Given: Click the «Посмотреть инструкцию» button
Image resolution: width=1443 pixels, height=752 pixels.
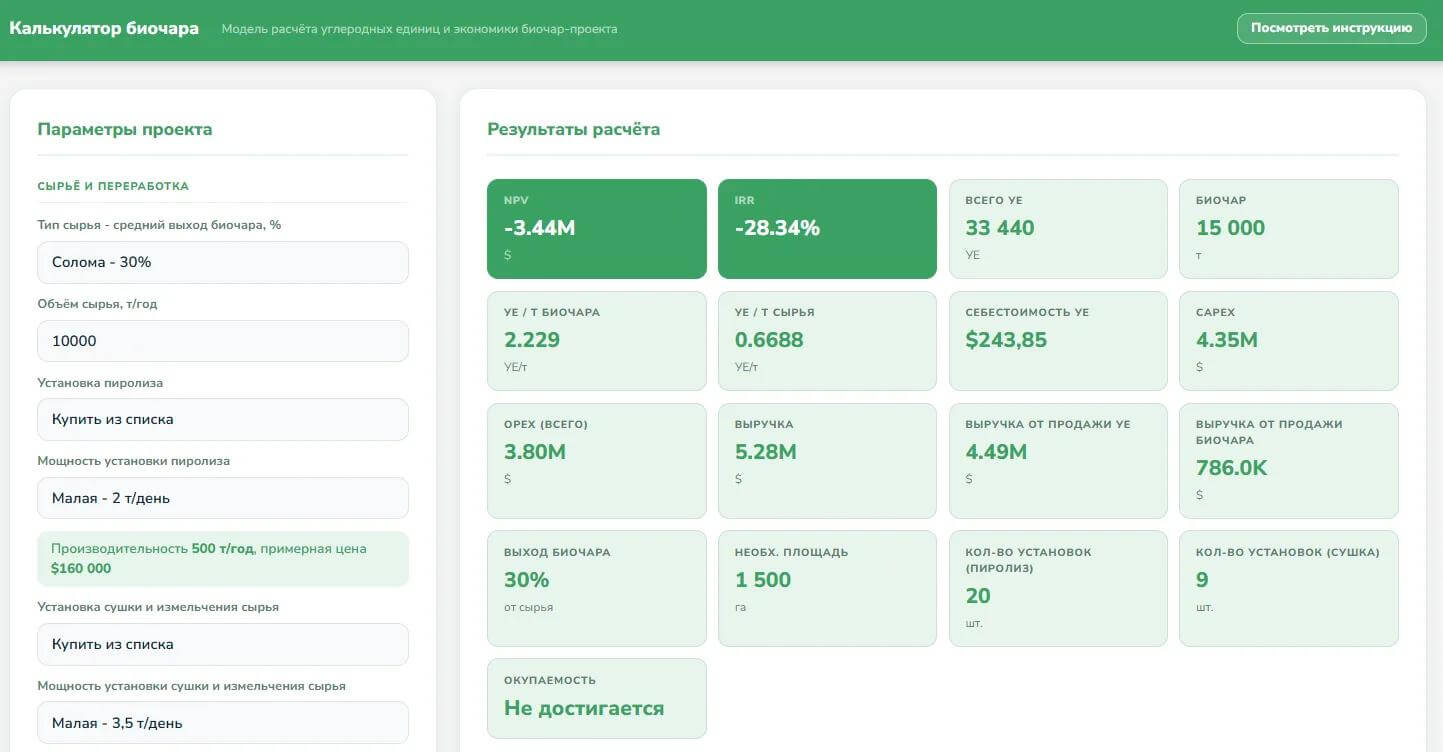Looking at the screenshot, I should tap(1331, 28).
